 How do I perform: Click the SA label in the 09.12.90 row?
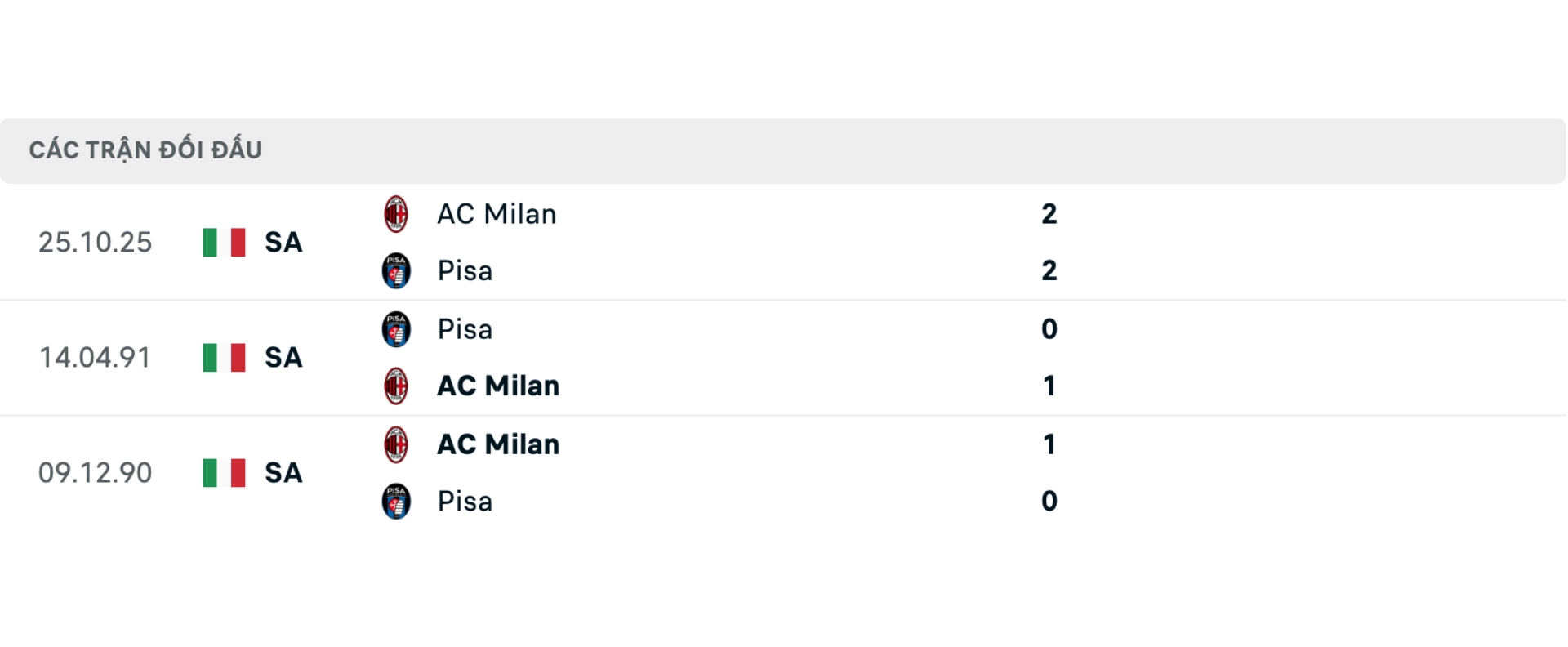click(x=283, y=473)
